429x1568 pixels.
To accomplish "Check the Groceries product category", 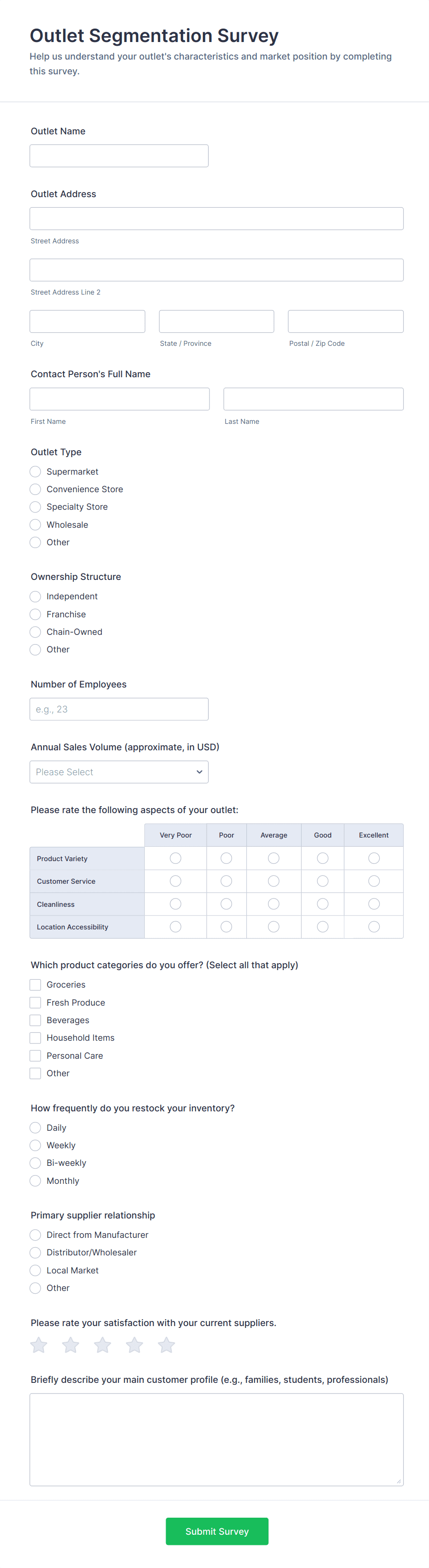I will click(x=36, y=984).
